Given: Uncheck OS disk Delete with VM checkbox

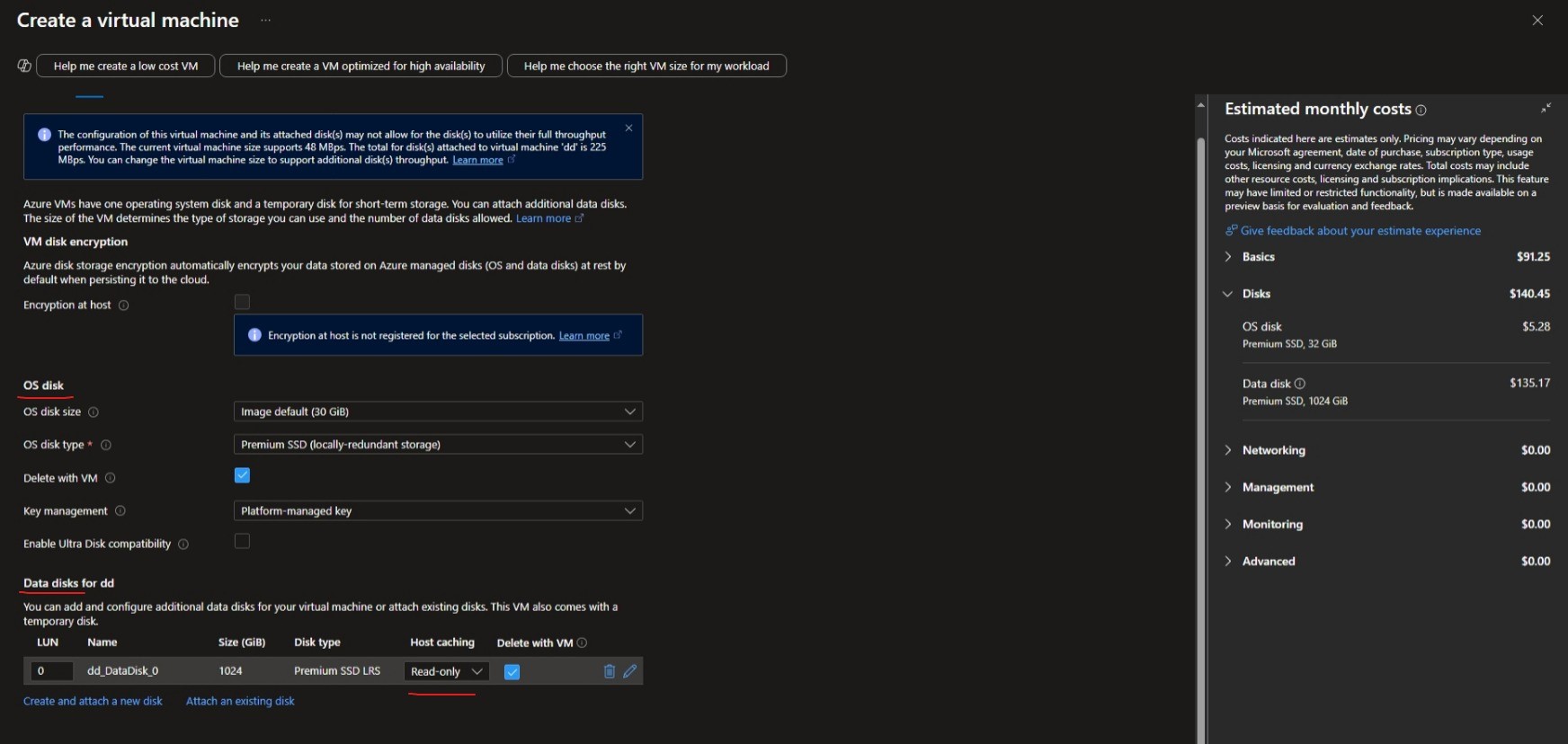Looking at the screenshot, I should pos(242,475).
